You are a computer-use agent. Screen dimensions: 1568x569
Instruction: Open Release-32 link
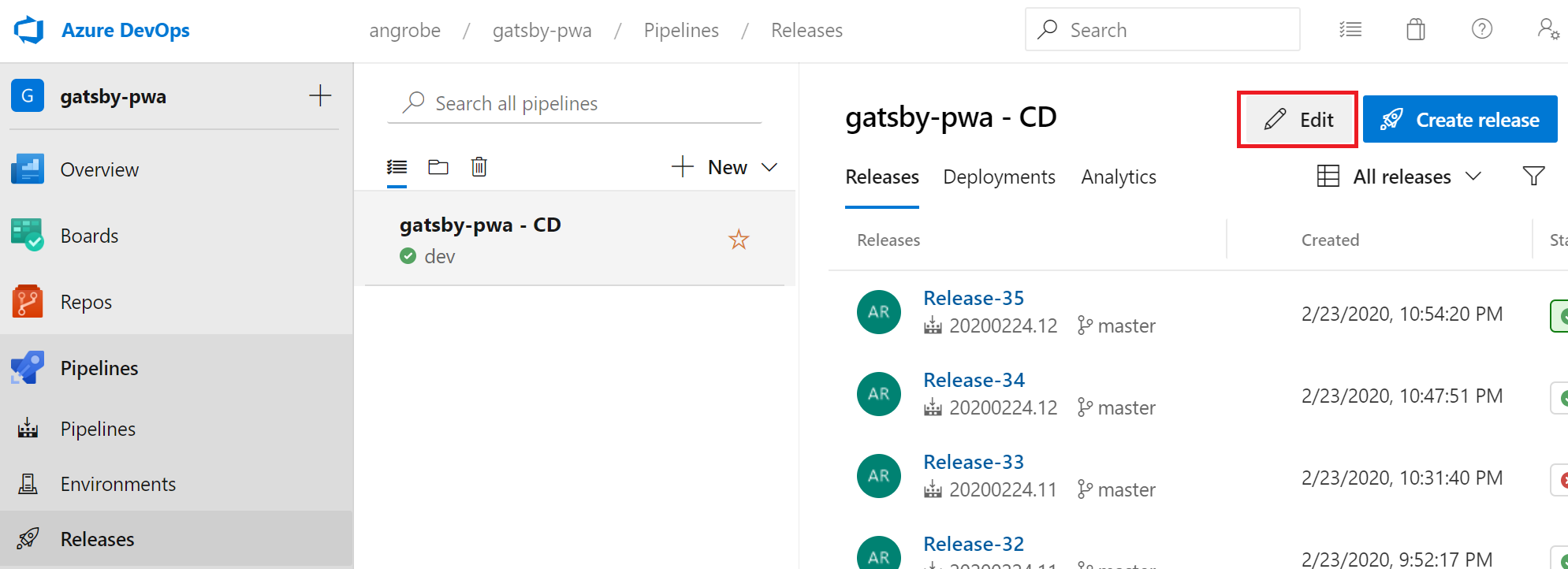pos(974,544)
